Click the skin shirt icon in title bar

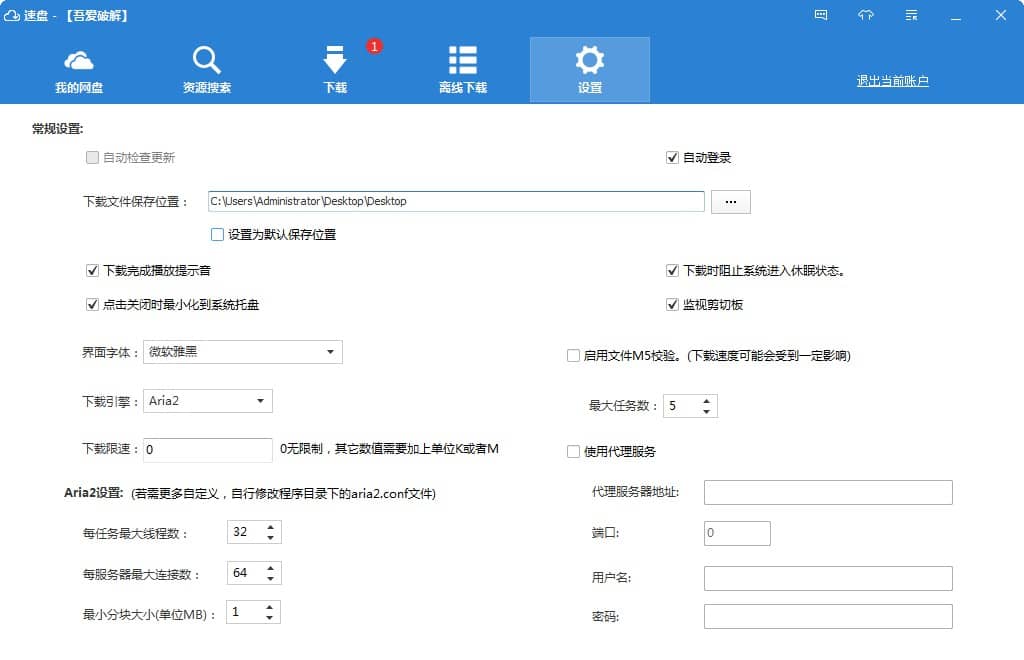(865, 15)
